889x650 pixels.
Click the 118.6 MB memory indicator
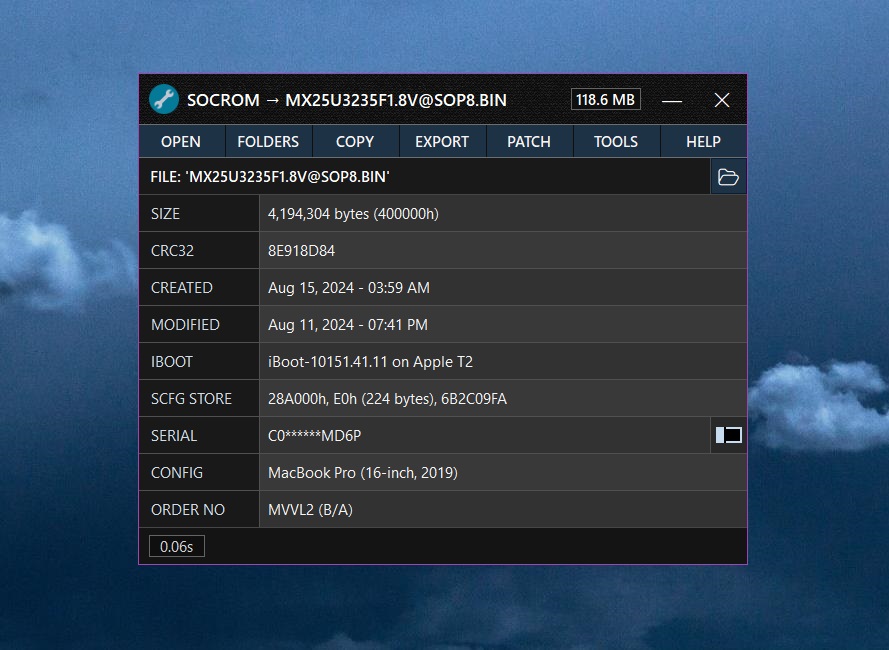click(x=606, y=99)
